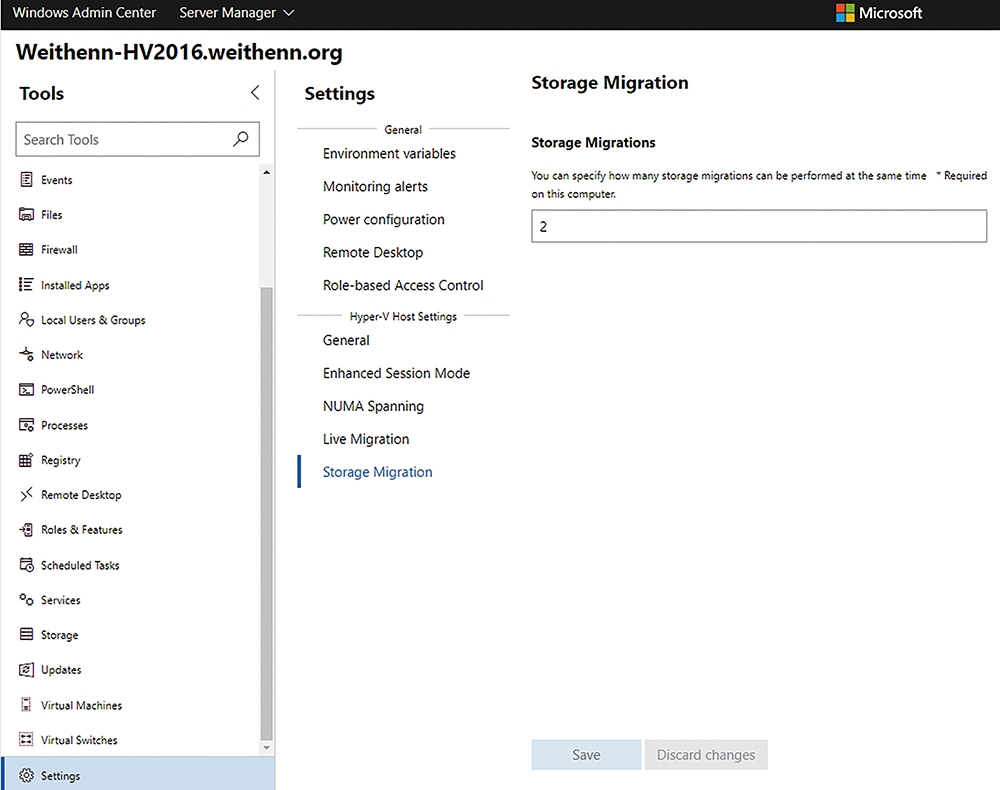Focus the Search Tools field

(x=137, y=139)
